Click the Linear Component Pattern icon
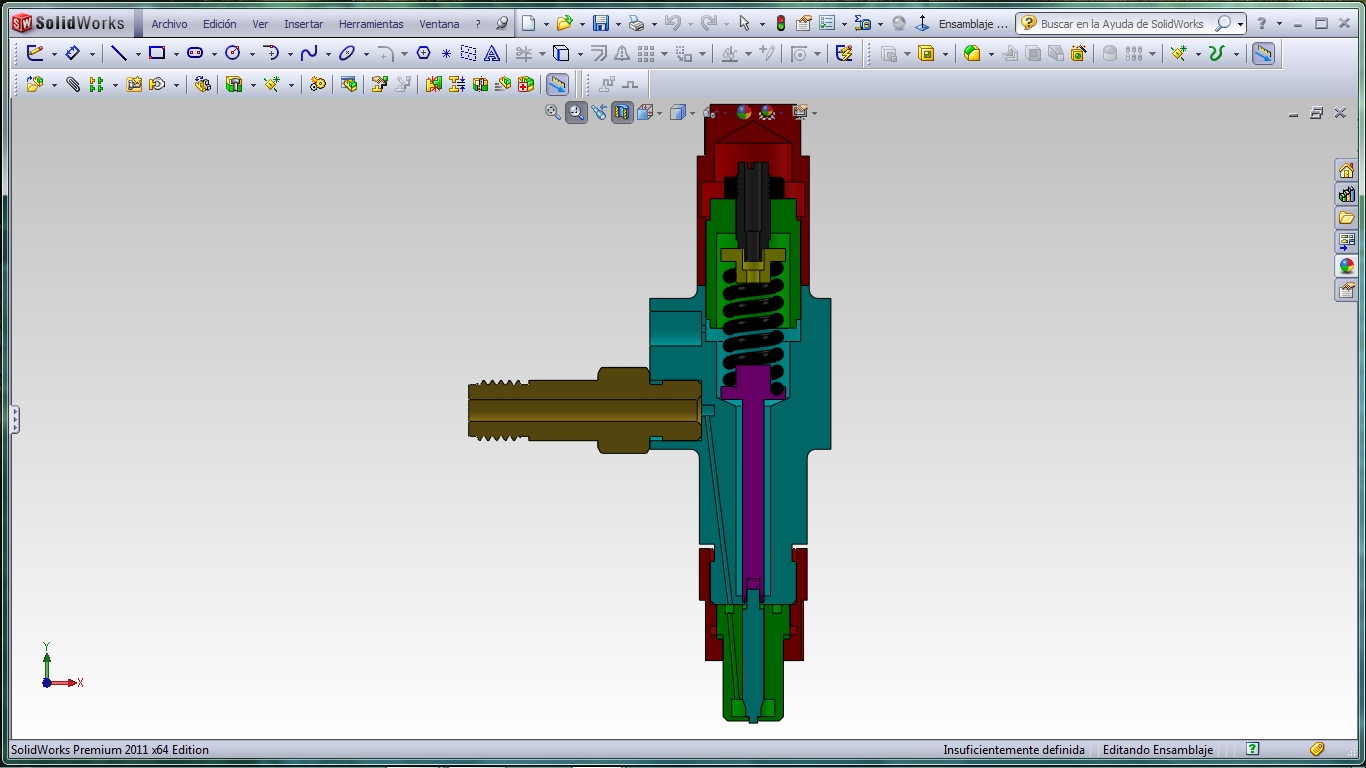The height and width of the screenshot is (768, 1366). coord(96,85)
